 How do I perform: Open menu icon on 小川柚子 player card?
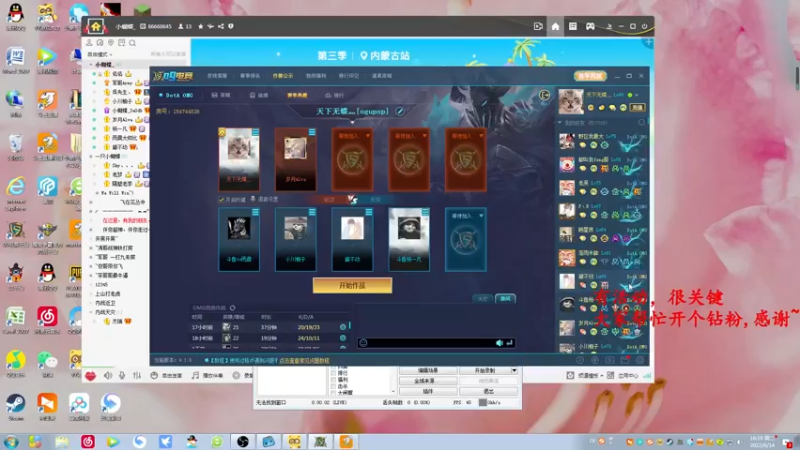[x=312, y=212]
